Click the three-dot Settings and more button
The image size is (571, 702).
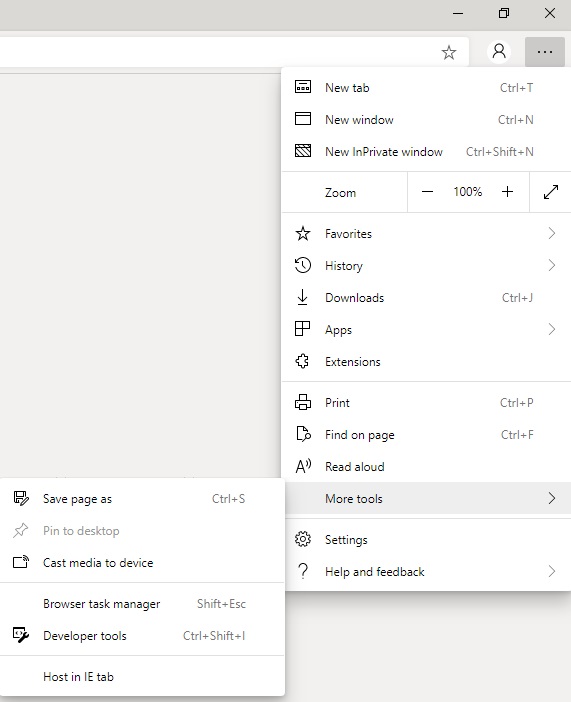pos(545,52)
